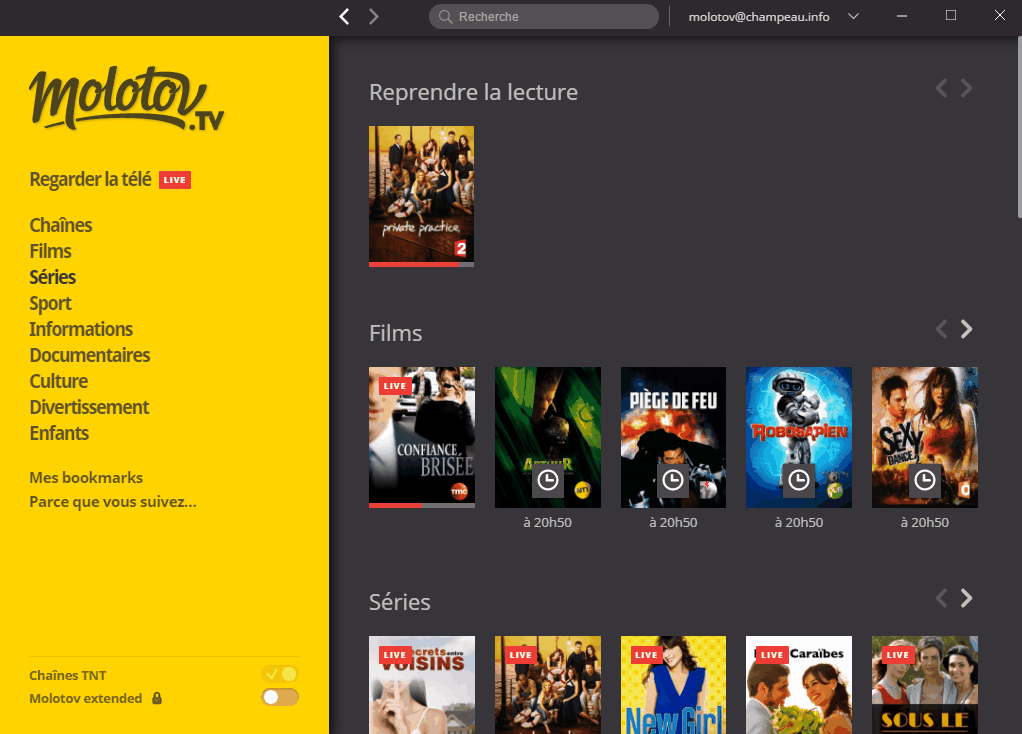Viewport: 1022px width, 734px height.
Task: Click the clock icon on the Arthur poster
Action: click(548, 481)
